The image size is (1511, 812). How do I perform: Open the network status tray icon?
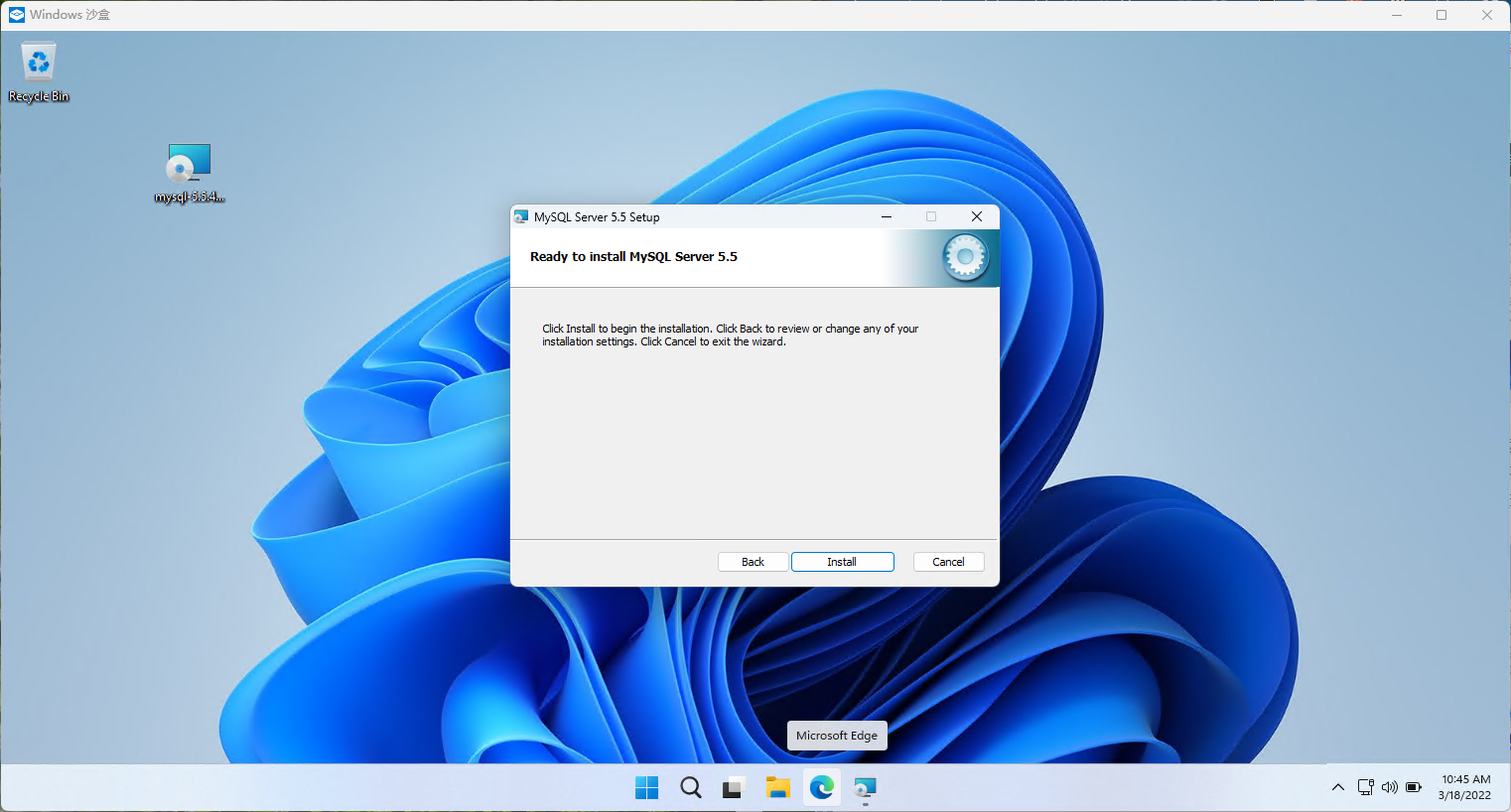[x=1366, y=787]
